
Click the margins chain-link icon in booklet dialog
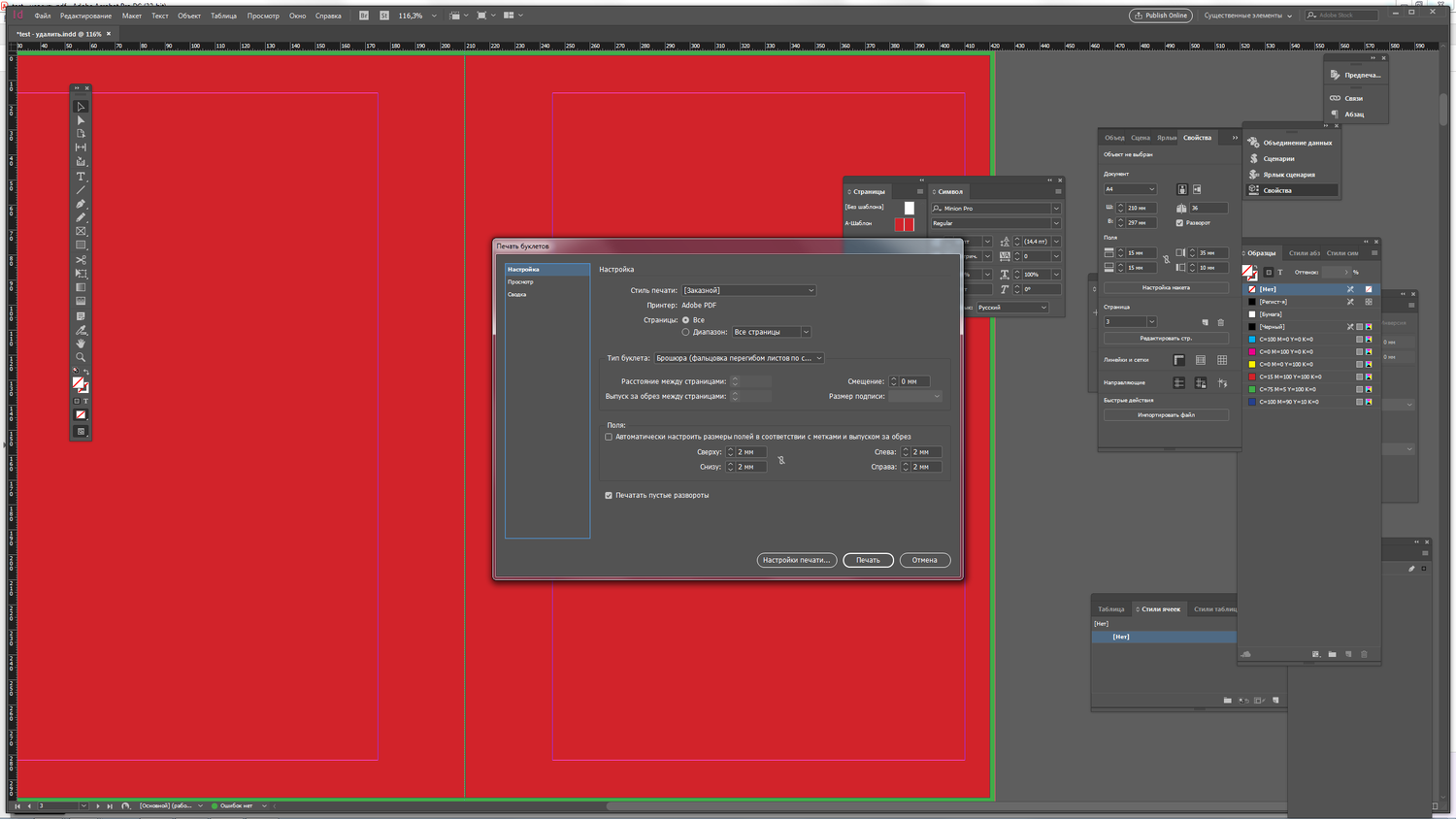point(781,460)
